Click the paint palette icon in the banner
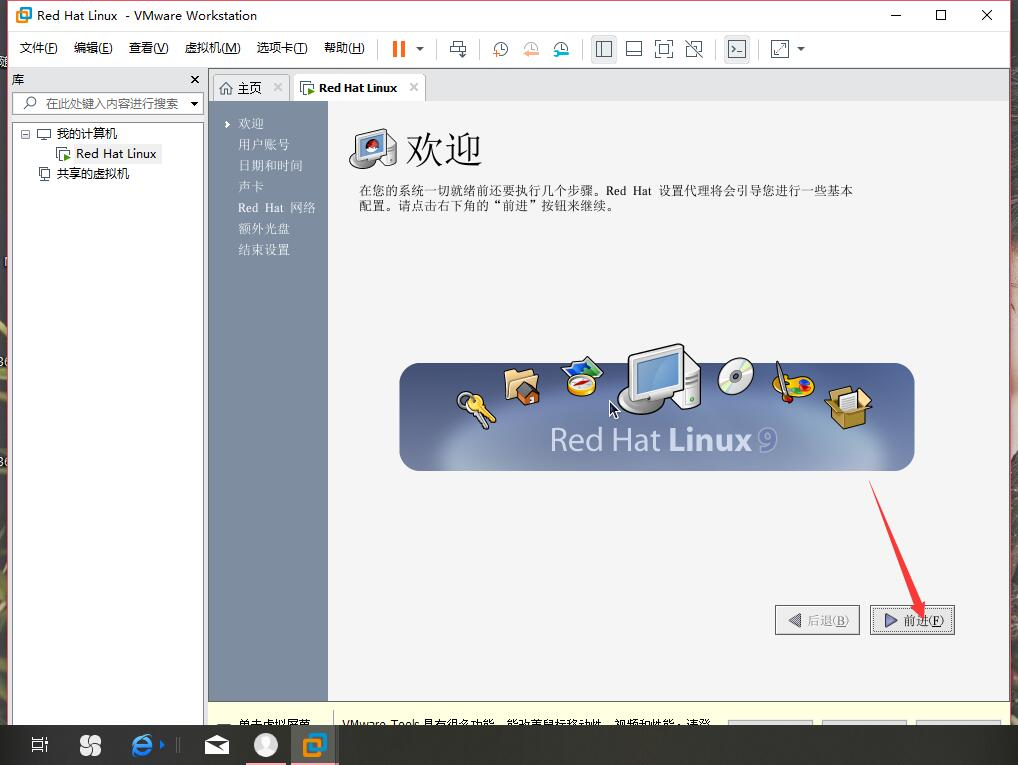Screen dimensions: 1018x765 click(x=791, y=383)
